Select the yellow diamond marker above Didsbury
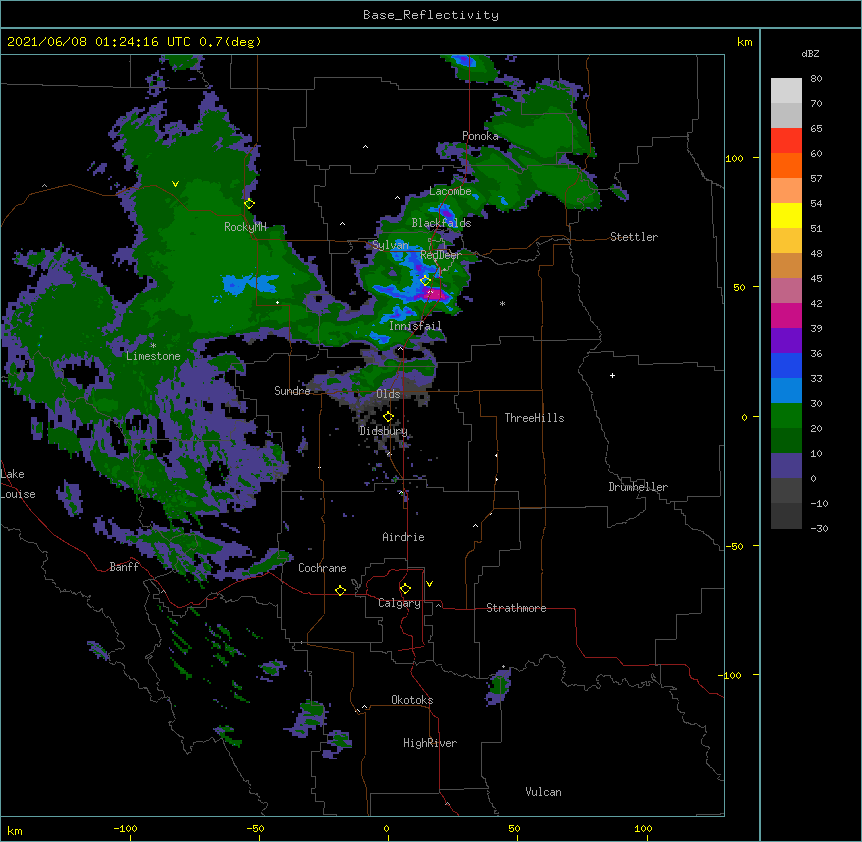Screen dimensions: 862x842 [x=388, y=417]
